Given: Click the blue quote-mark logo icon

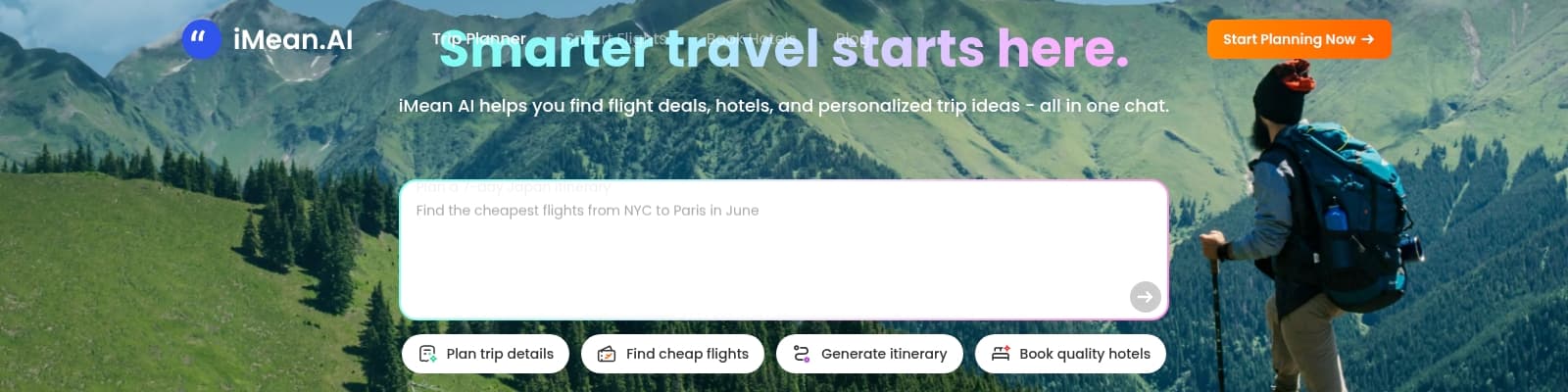Looking at the screenshot, I should (x=202, y=39).
